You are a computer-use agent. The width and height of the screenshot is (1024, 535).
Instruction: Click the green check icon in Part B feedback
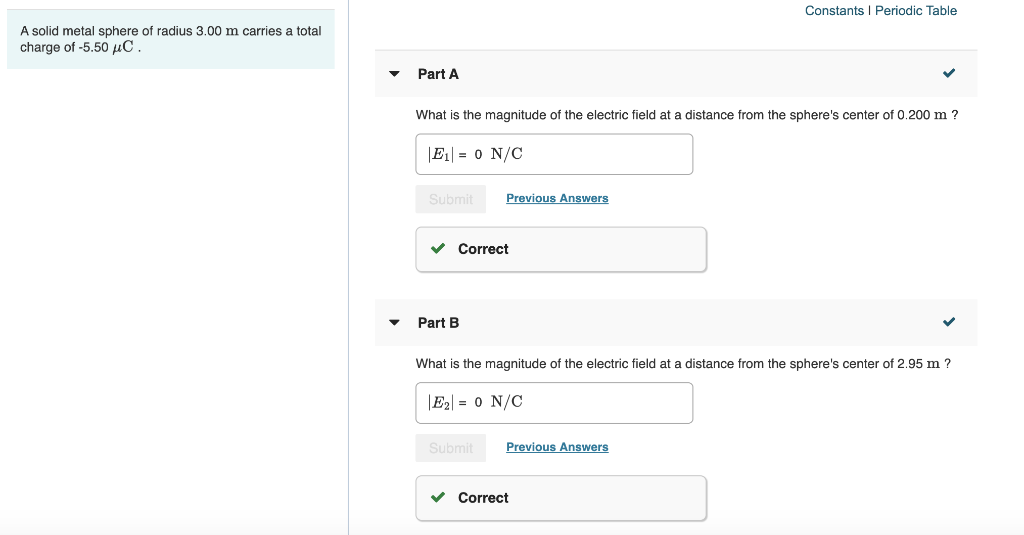point(438,498)
